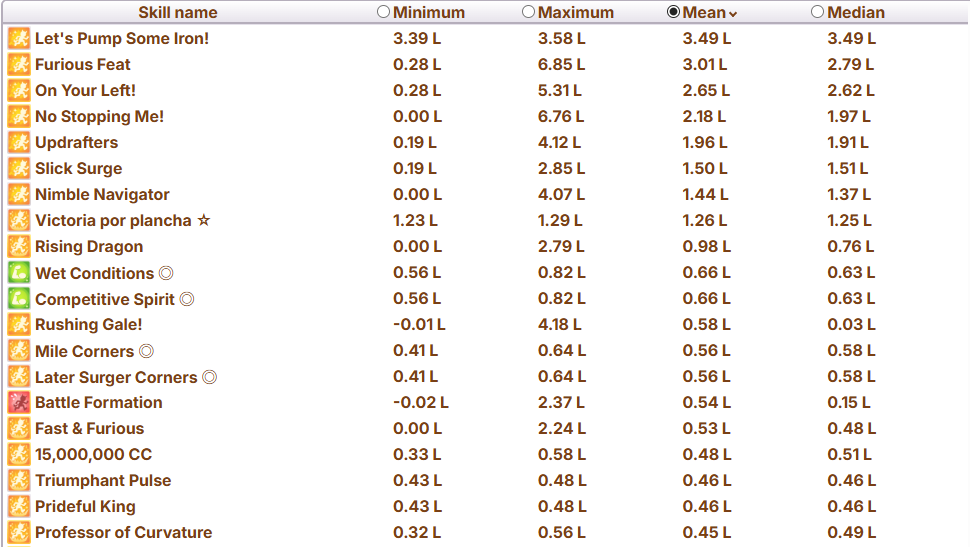Click the 0.49 L median of Professor of Curvature
The height and width of the screenshot is (547, 970).
coord(851,532)
